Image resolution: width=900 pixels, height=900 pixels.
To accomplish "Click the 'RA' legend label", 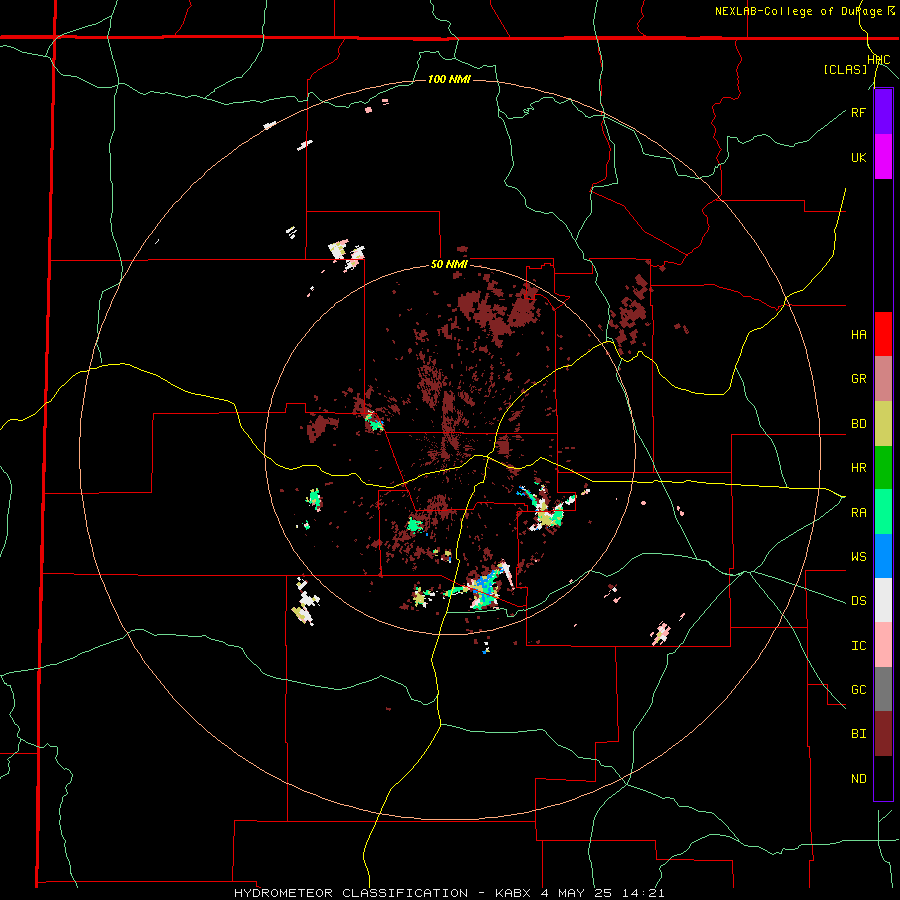I will pos(858,512).
